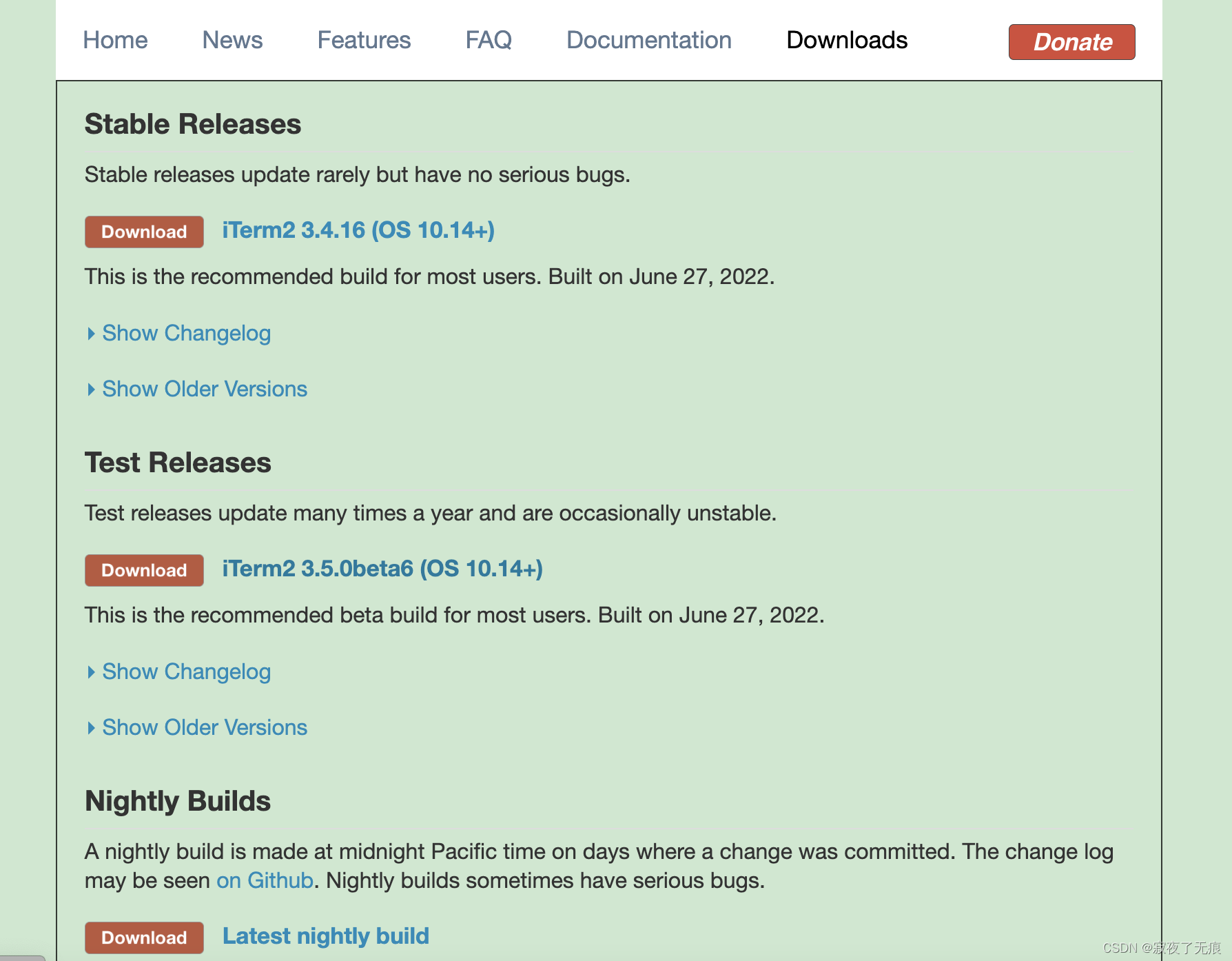
Task: Open the News navigation tab
Action: [x=232, y=40]
